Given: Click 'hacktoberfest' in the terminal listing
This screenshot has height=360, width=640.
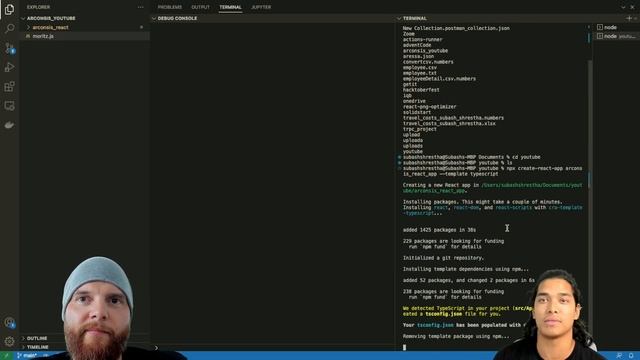Looking at the screenshot, I should (x=421, y=90).
